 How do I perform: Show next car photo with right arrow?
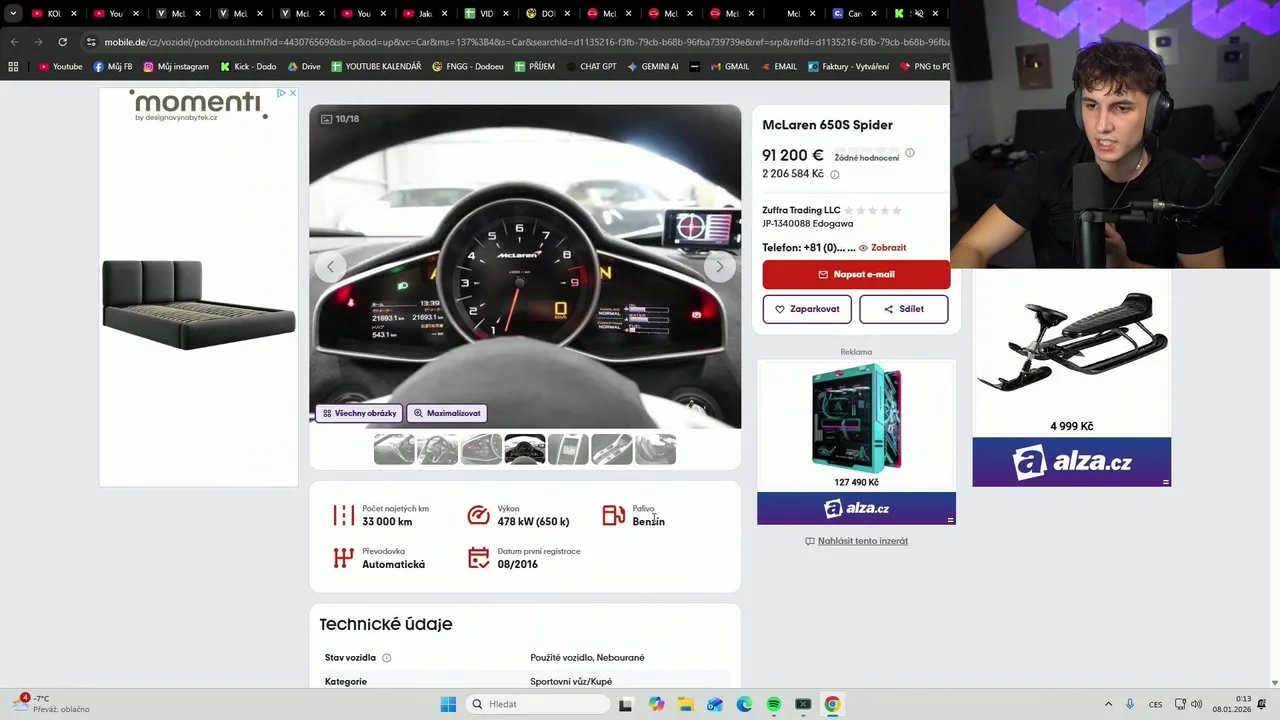click(x=719, y=266)
